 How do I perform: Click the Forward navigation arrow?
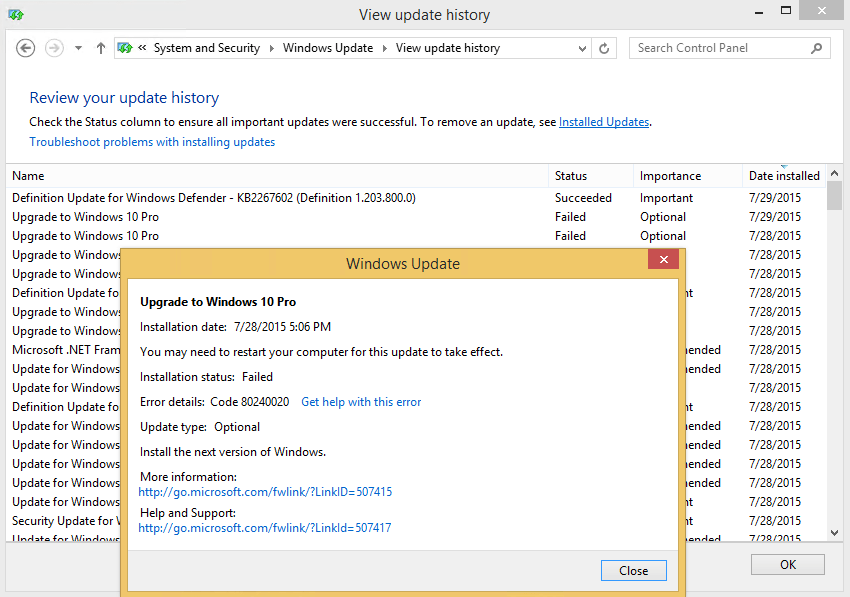click(x=54, y=48)
